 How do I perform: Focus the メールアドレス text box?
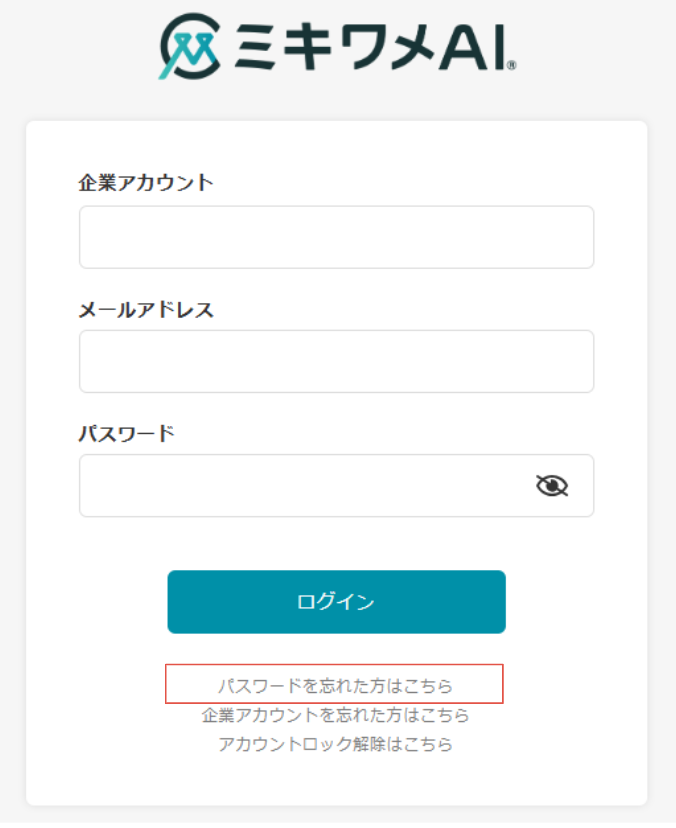tap(337, 361)
